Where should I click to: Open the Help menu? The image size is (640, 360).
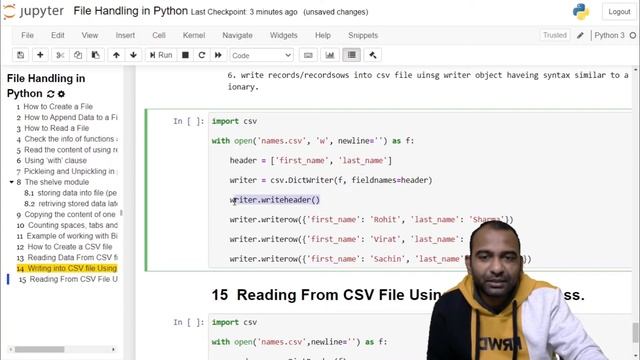pyautogui.click(x=323, y=36)
